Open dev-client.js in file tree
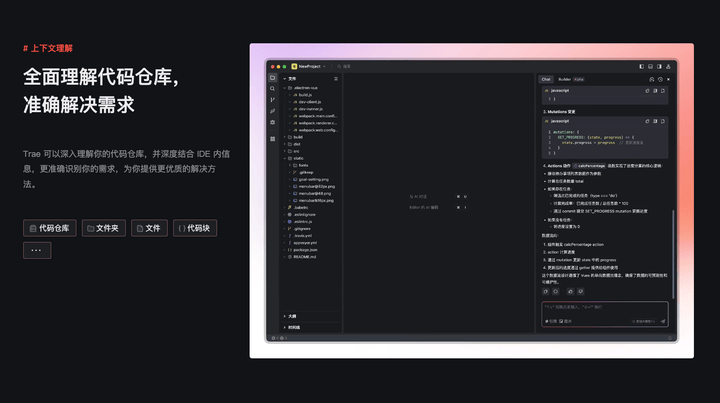 coord(309,102)
